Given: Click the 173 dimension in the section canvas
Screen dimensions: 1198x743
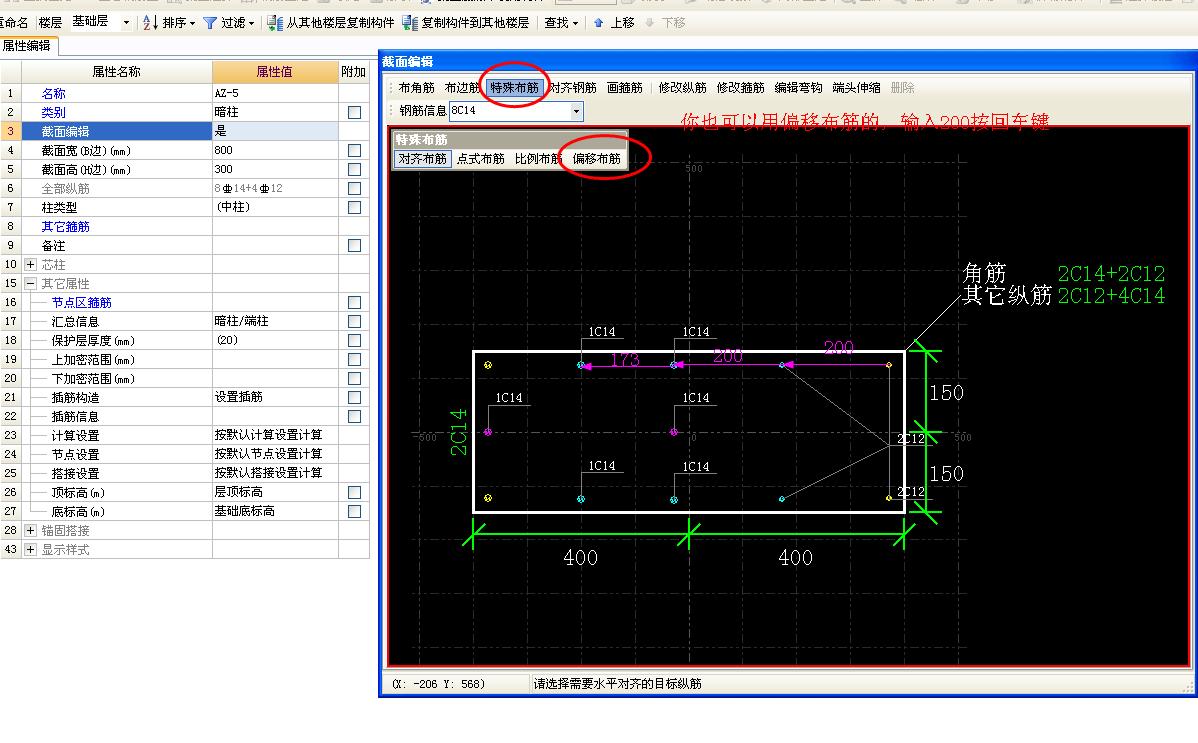Looking at the screenshot, I should (625, 359).
